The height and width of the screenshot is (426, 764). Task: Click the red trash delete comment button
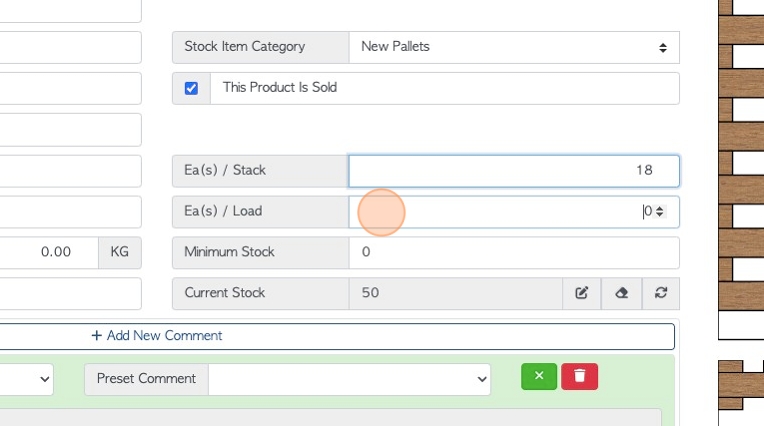click(x=579, y=376)
